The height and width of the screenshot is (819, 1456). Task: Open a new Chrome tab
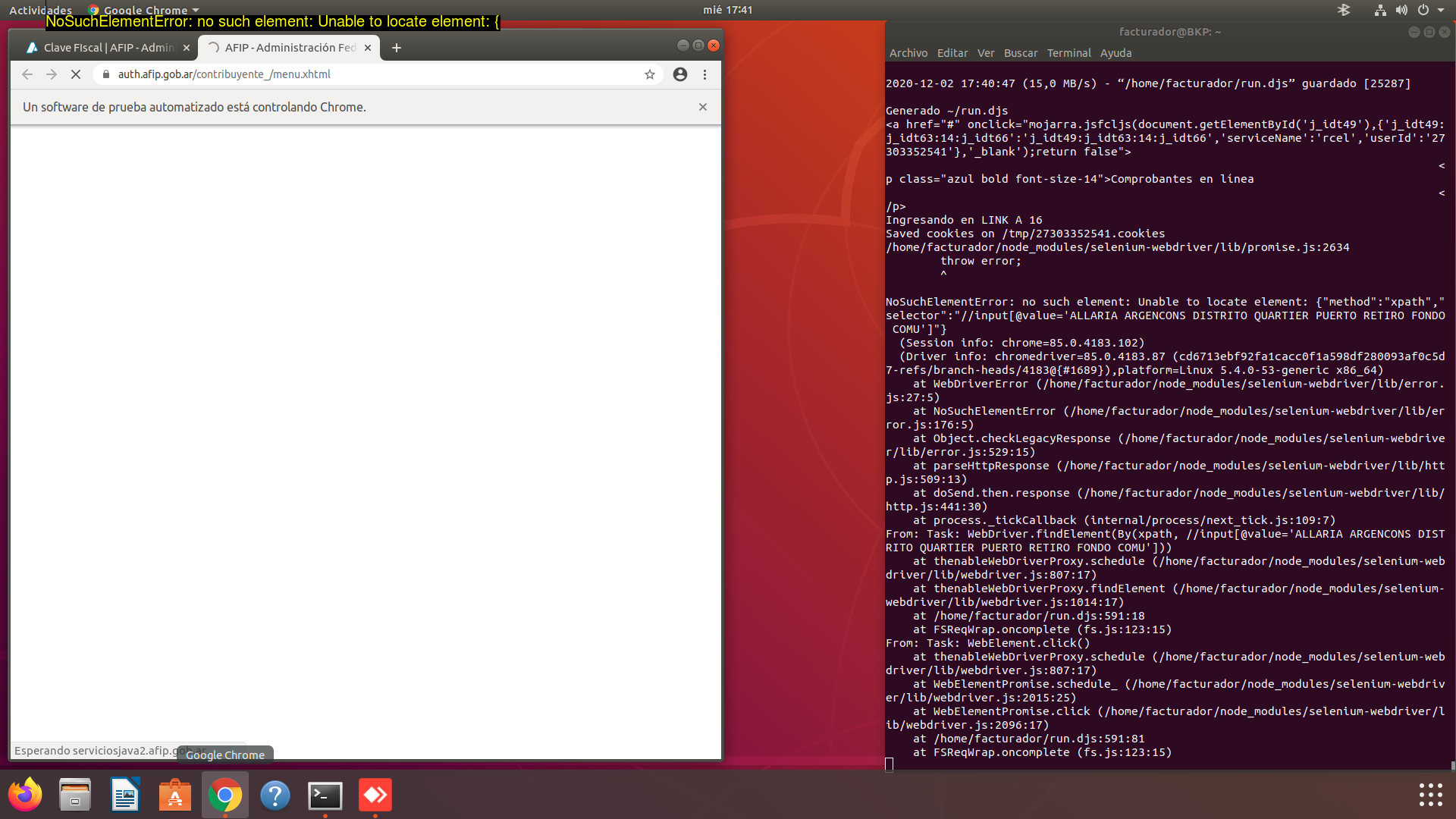pos(397,48)
